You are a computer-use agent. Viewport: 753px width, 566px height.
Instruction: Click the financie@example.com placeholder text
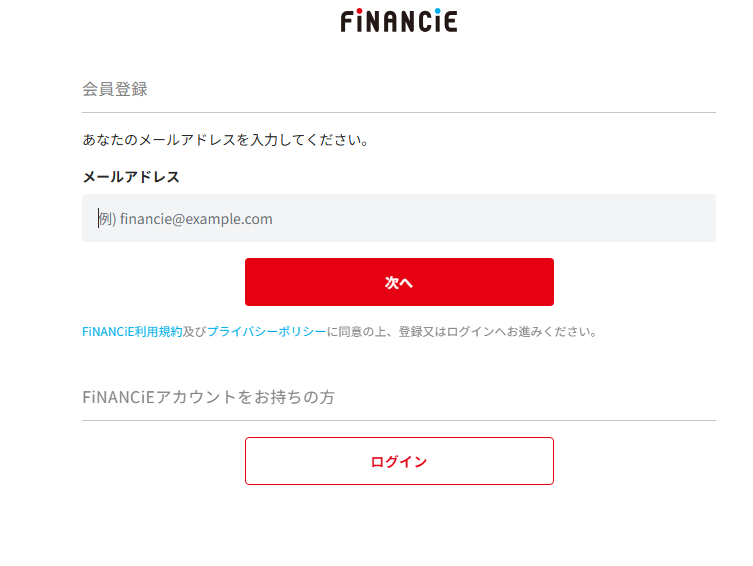point(196,219)
